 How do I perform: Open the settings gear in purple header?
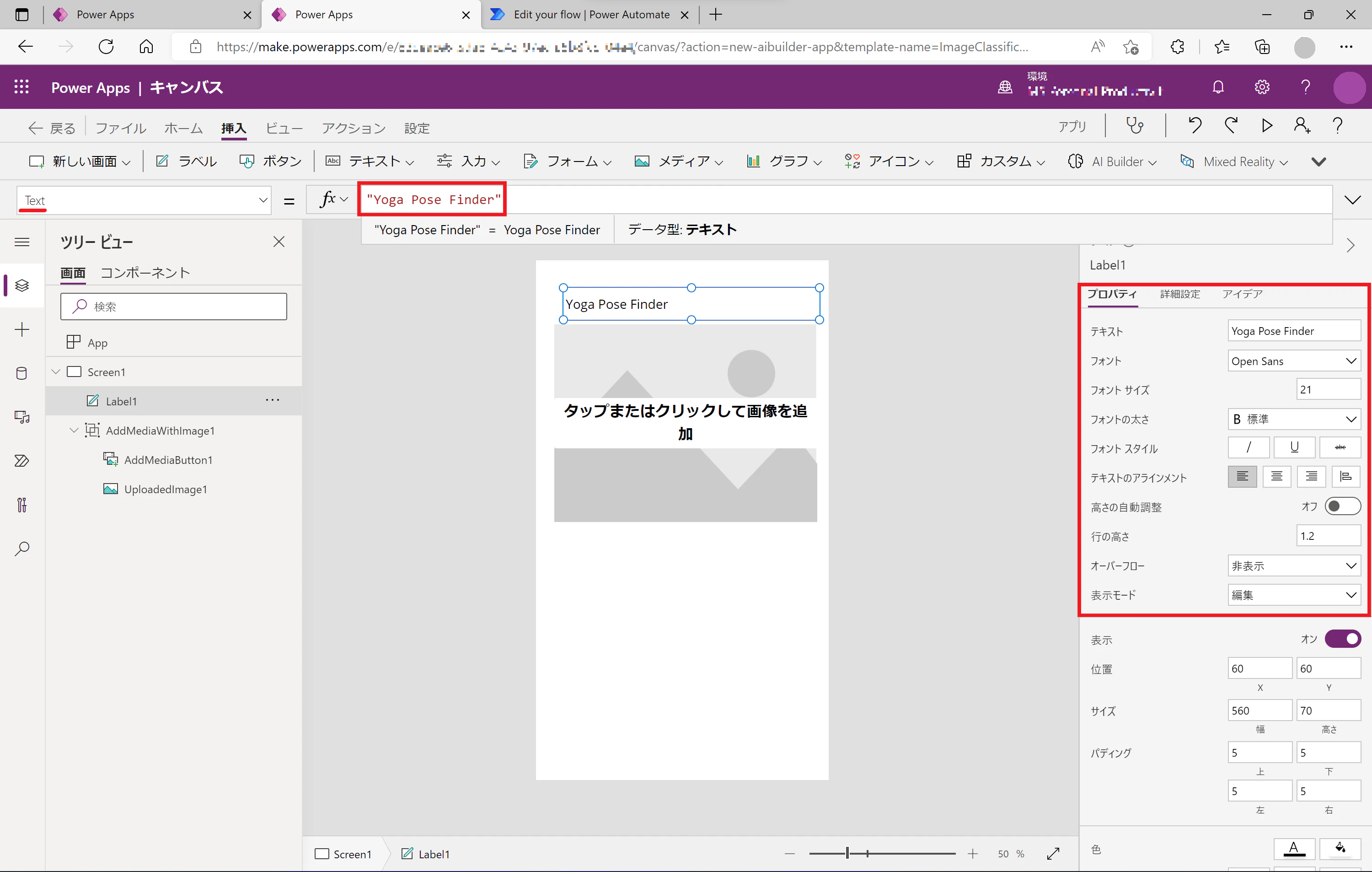[1262, 87]
